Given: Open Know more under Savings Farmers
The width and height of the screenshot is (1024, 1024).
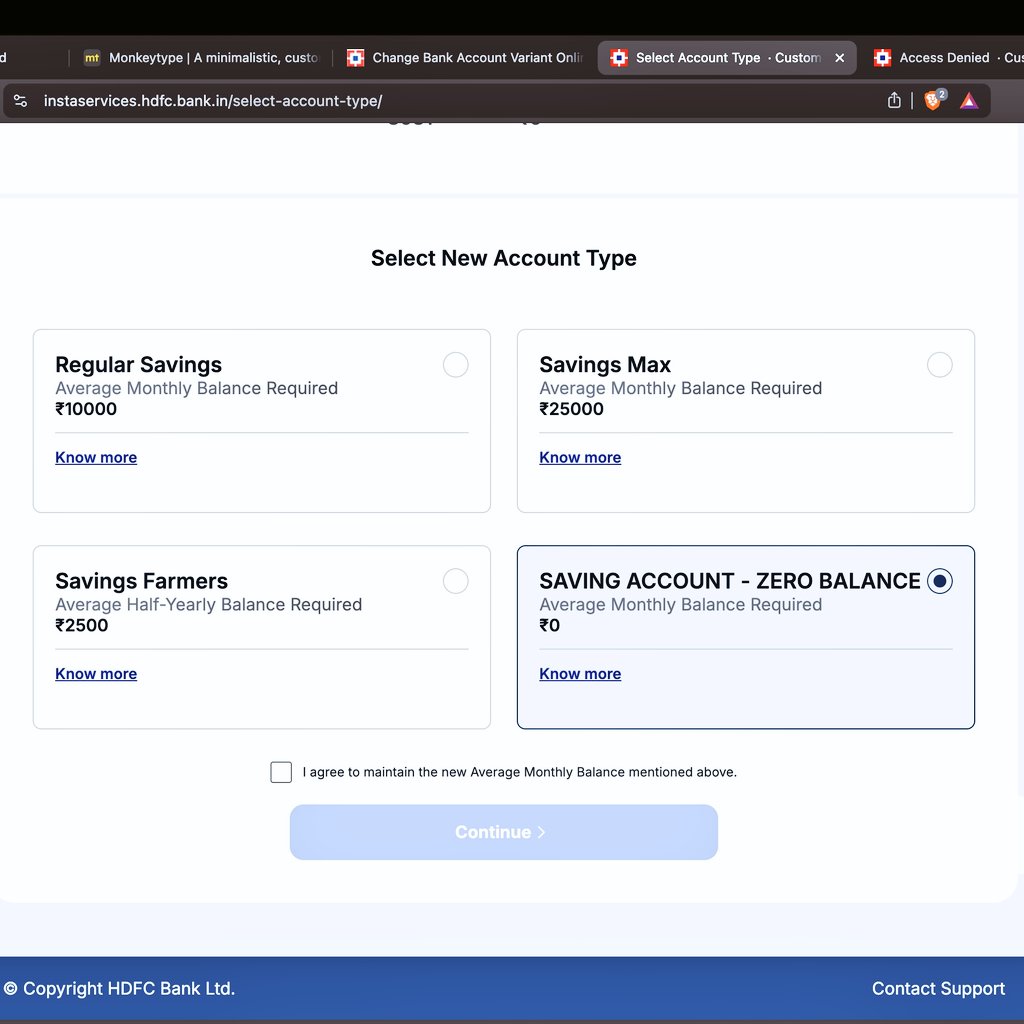Looking at the screenshot, I should coord(96,673).
